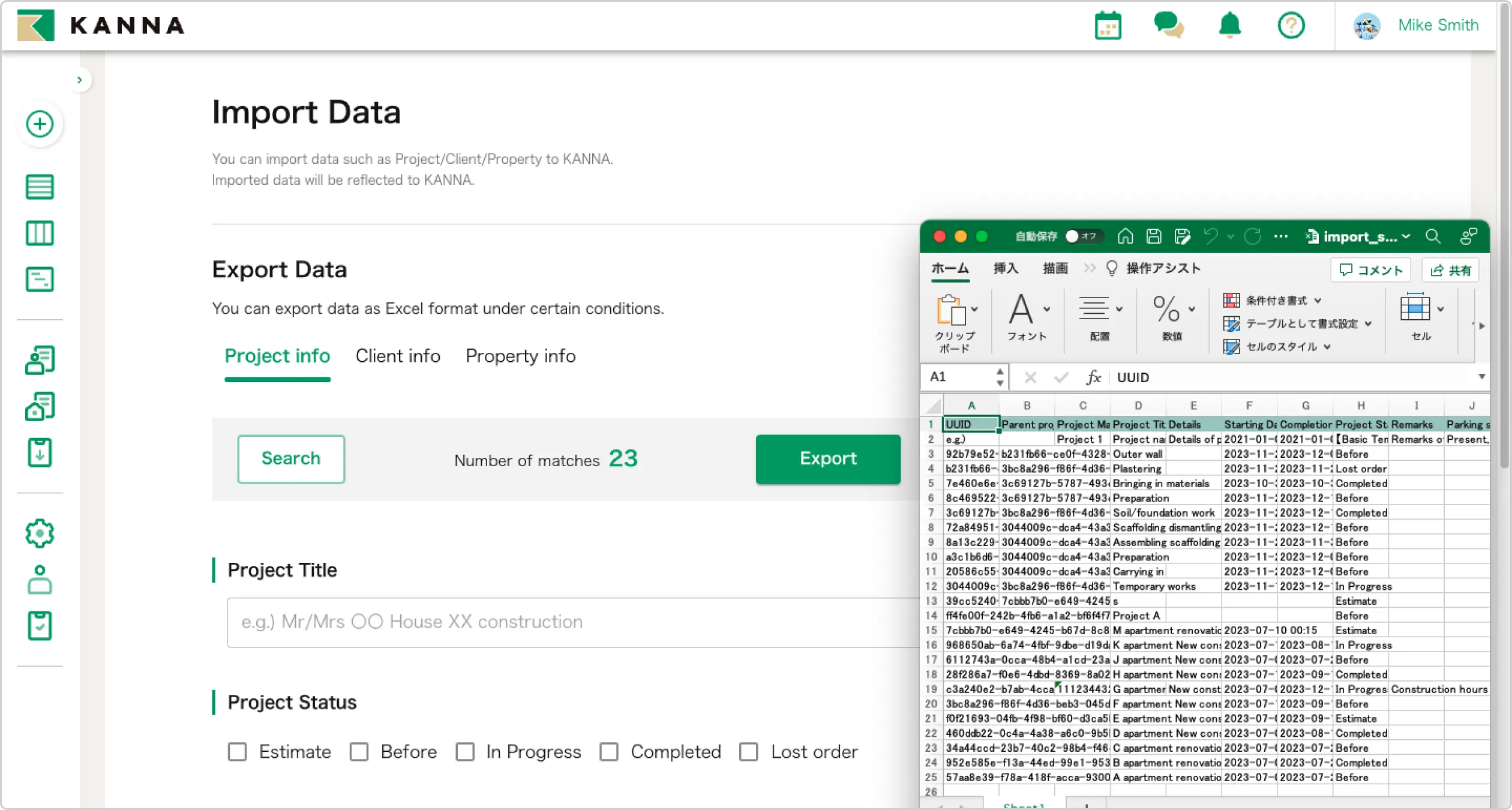Switch to the Client info tab
Screen dimensions: 1512x810
click(x=398, y=356)
